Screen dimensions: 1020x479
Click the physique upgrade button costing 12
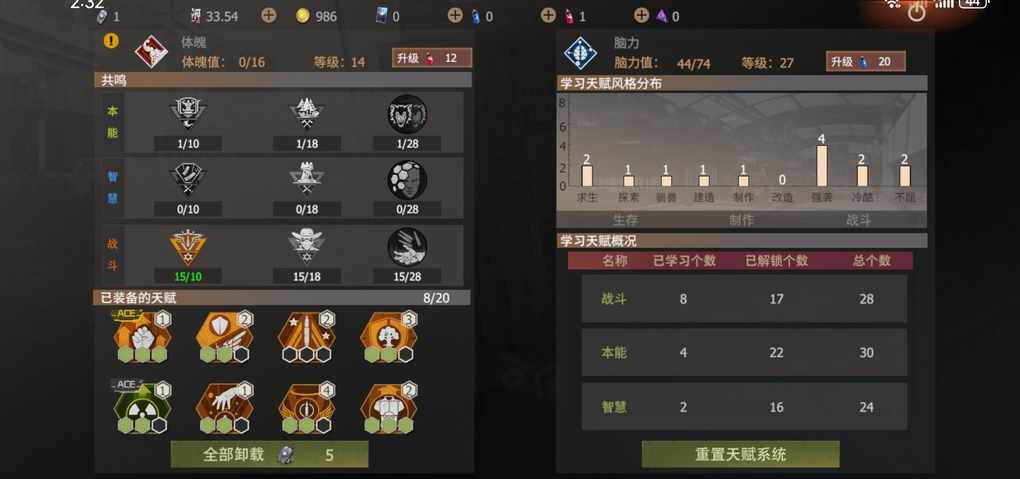coord(432,58)
